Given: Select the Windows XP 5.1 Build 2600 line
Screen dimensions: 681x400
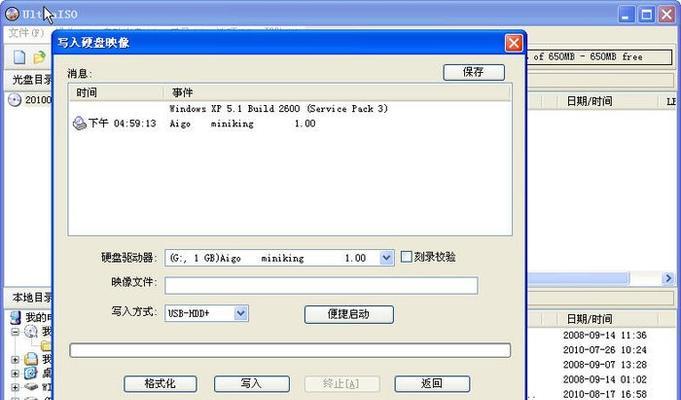Looking at the screenshot, I should pyautogui.click(x=278, y=109).
